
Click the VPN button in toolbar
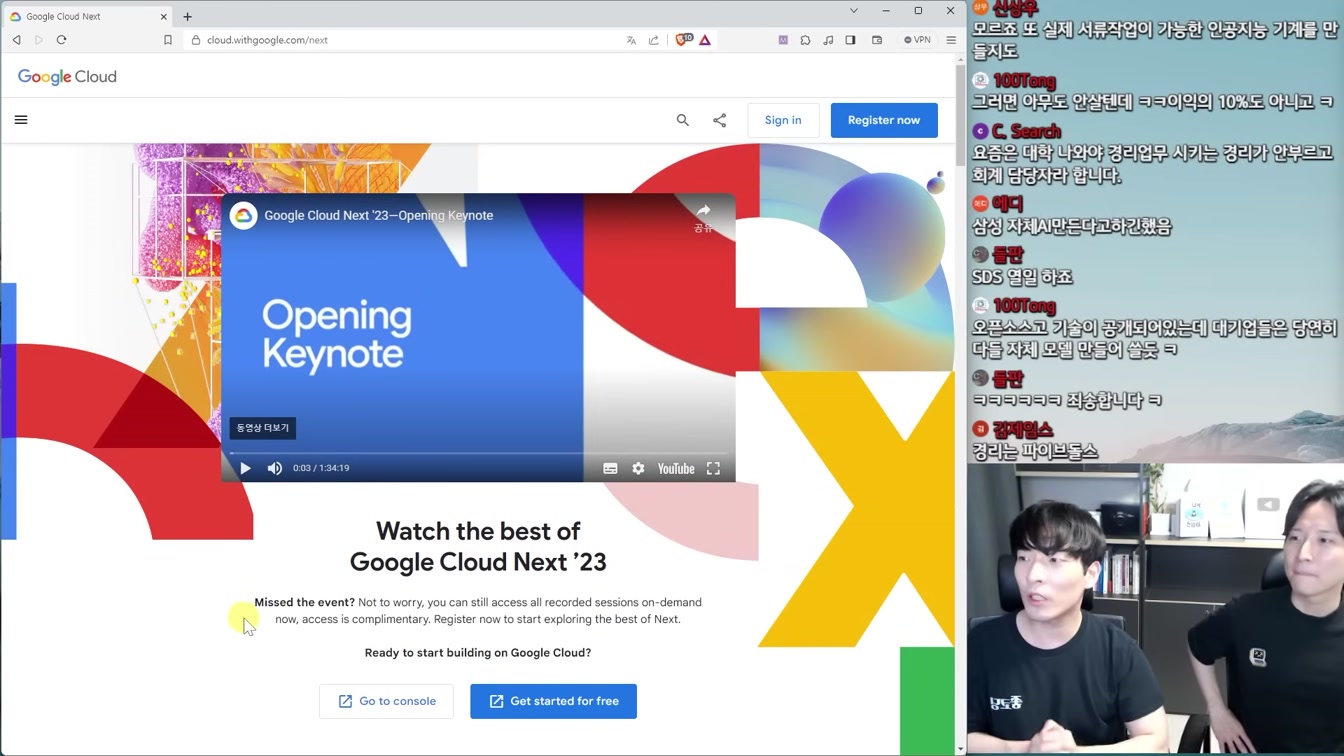917,40
